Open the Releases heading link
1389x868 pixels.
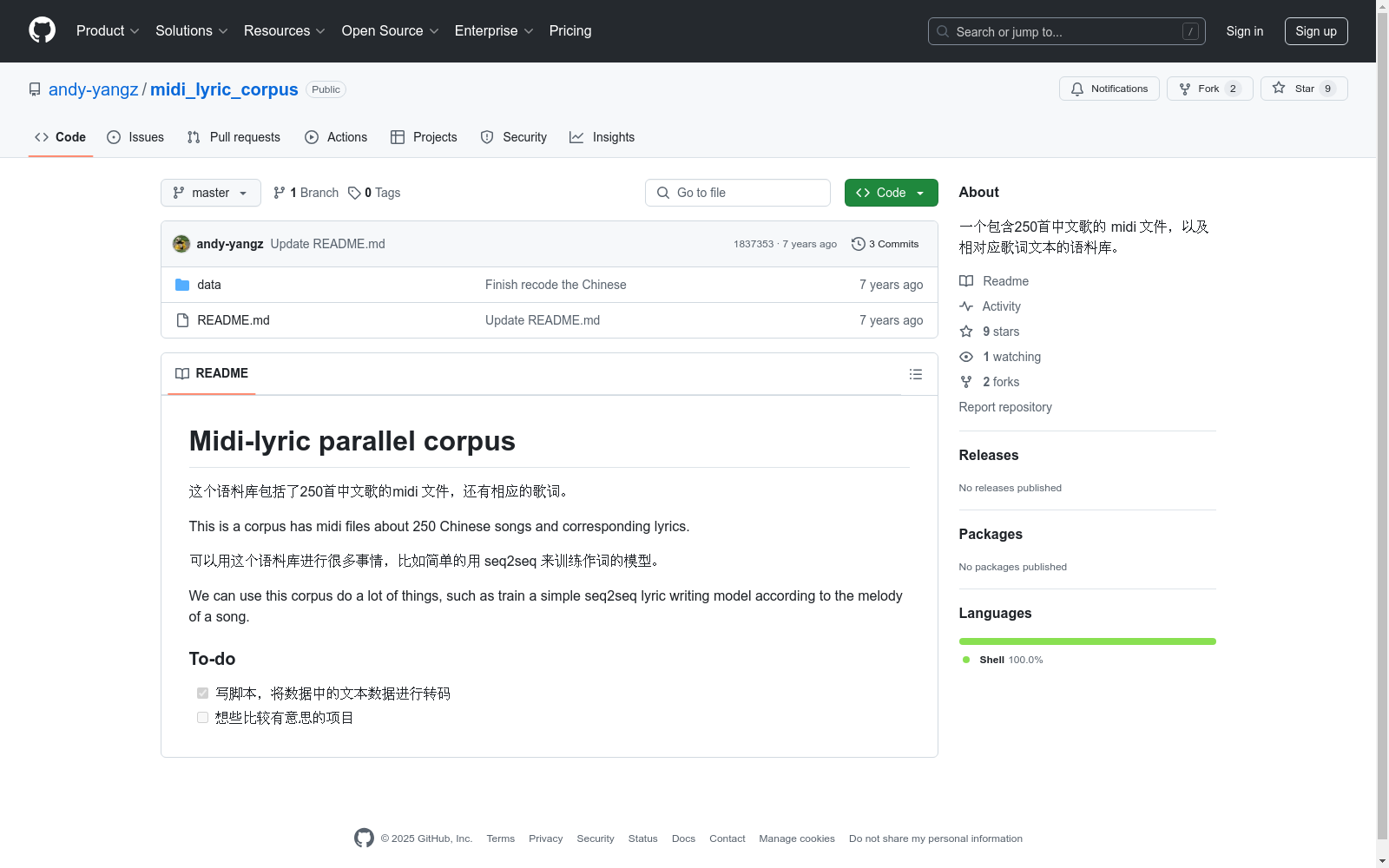coord(989,456)
